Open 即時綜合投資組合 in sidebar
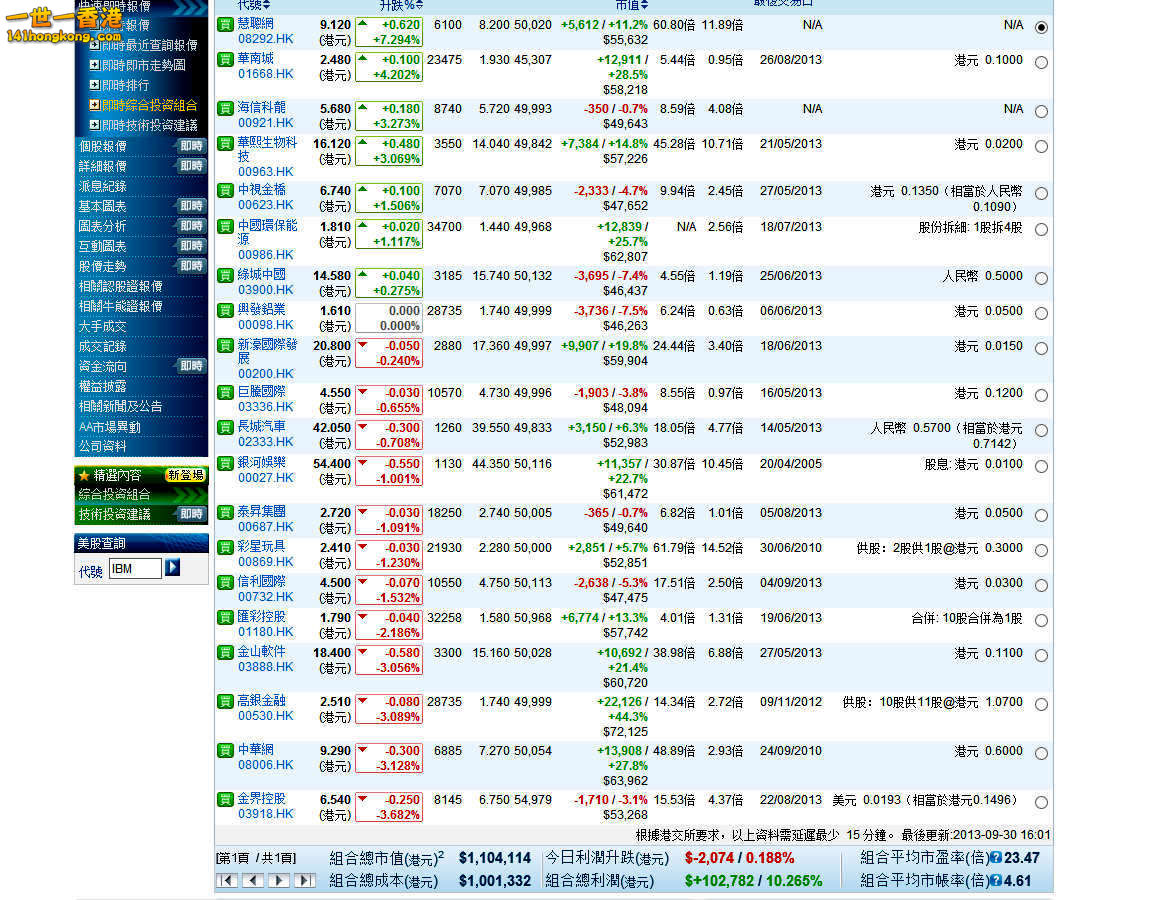 149,105
